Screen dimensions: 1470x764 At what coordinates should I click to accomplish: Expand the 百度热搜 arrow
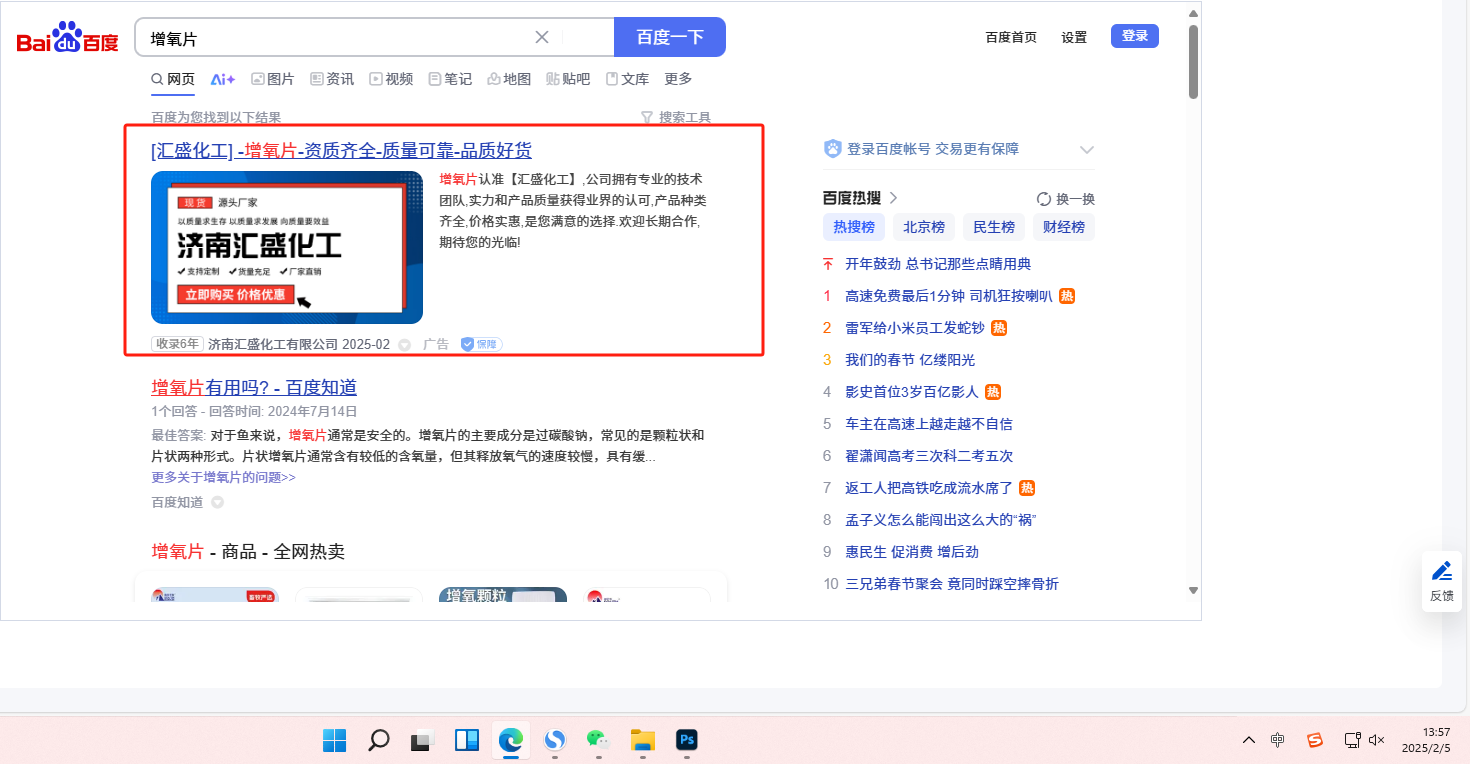(x=894, y=198)
